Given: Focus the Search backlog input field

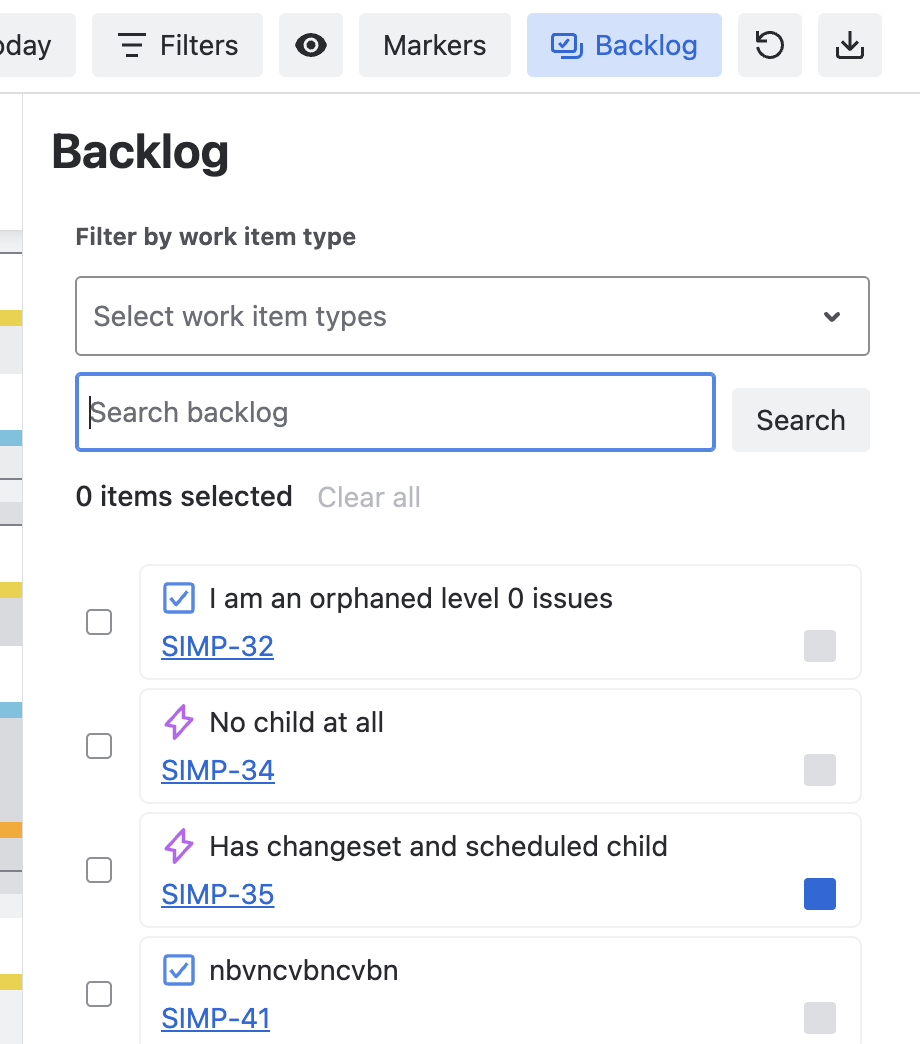Looking at the screenshot, I should [395, 412].
